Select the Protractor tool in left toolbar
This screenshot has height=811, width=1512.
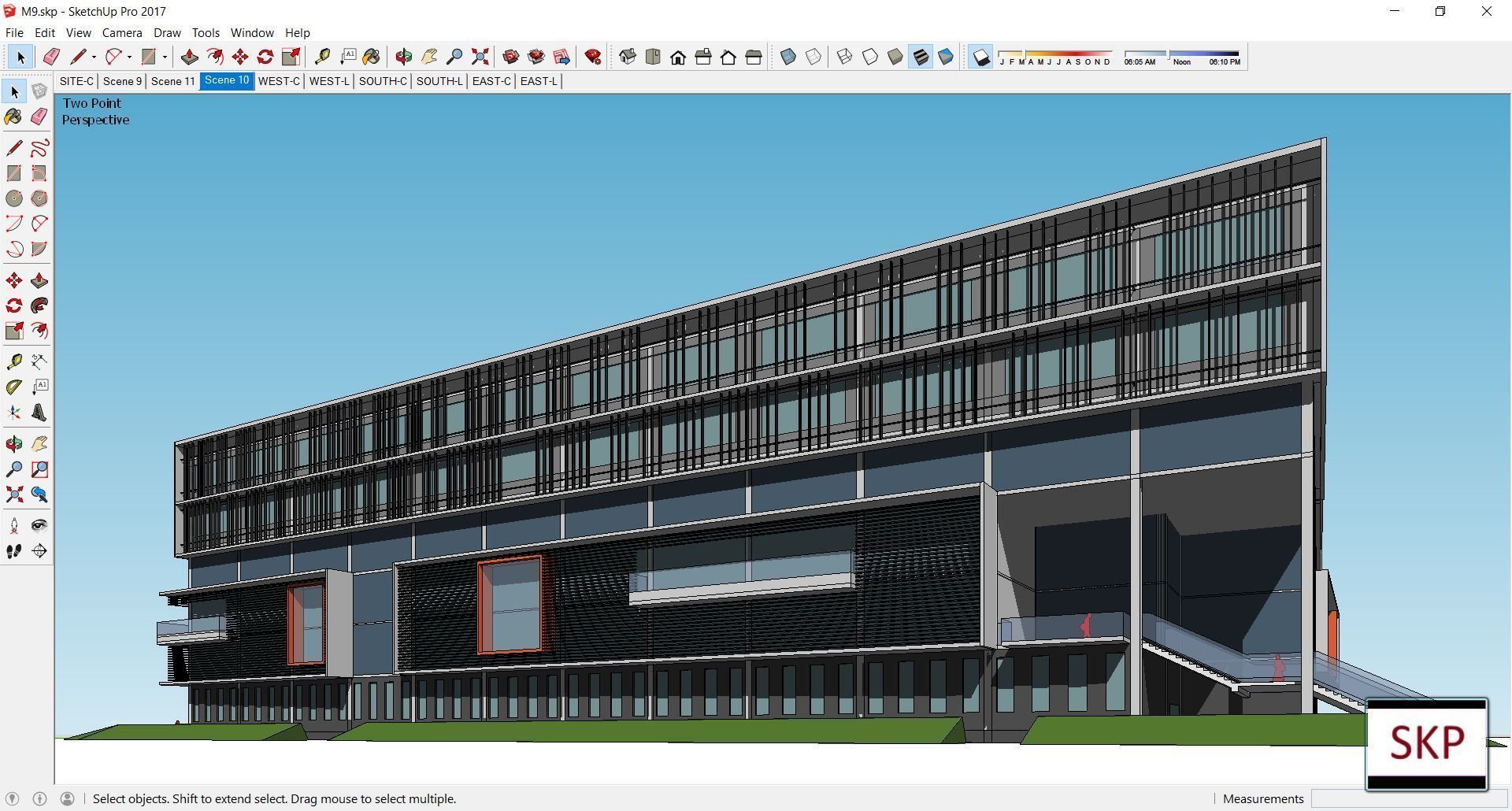click(14, 387)
